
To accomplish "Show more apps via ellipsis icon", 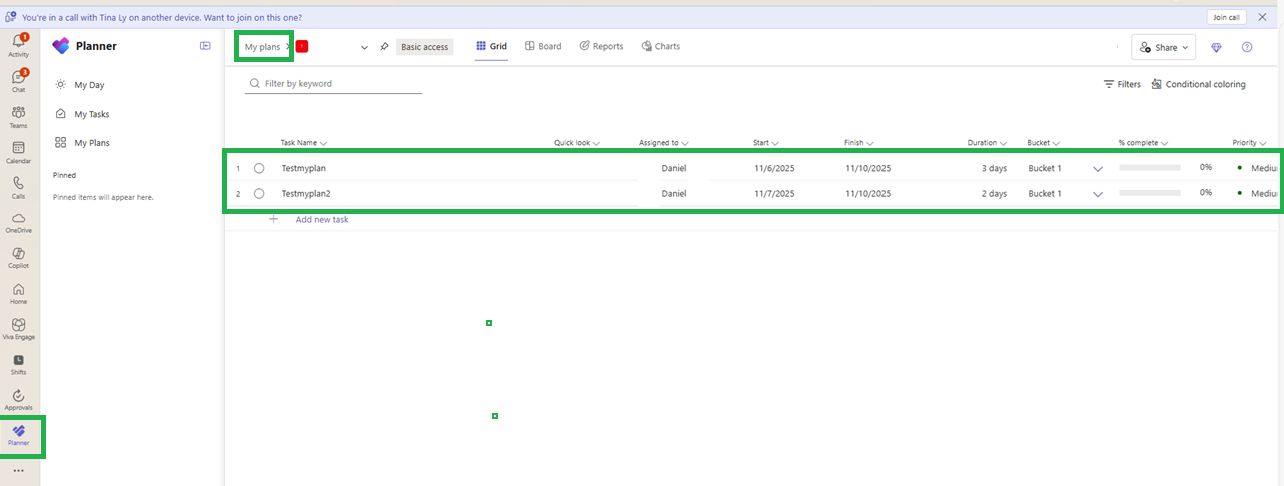I will pyautogui.click(x=19, y=470).
